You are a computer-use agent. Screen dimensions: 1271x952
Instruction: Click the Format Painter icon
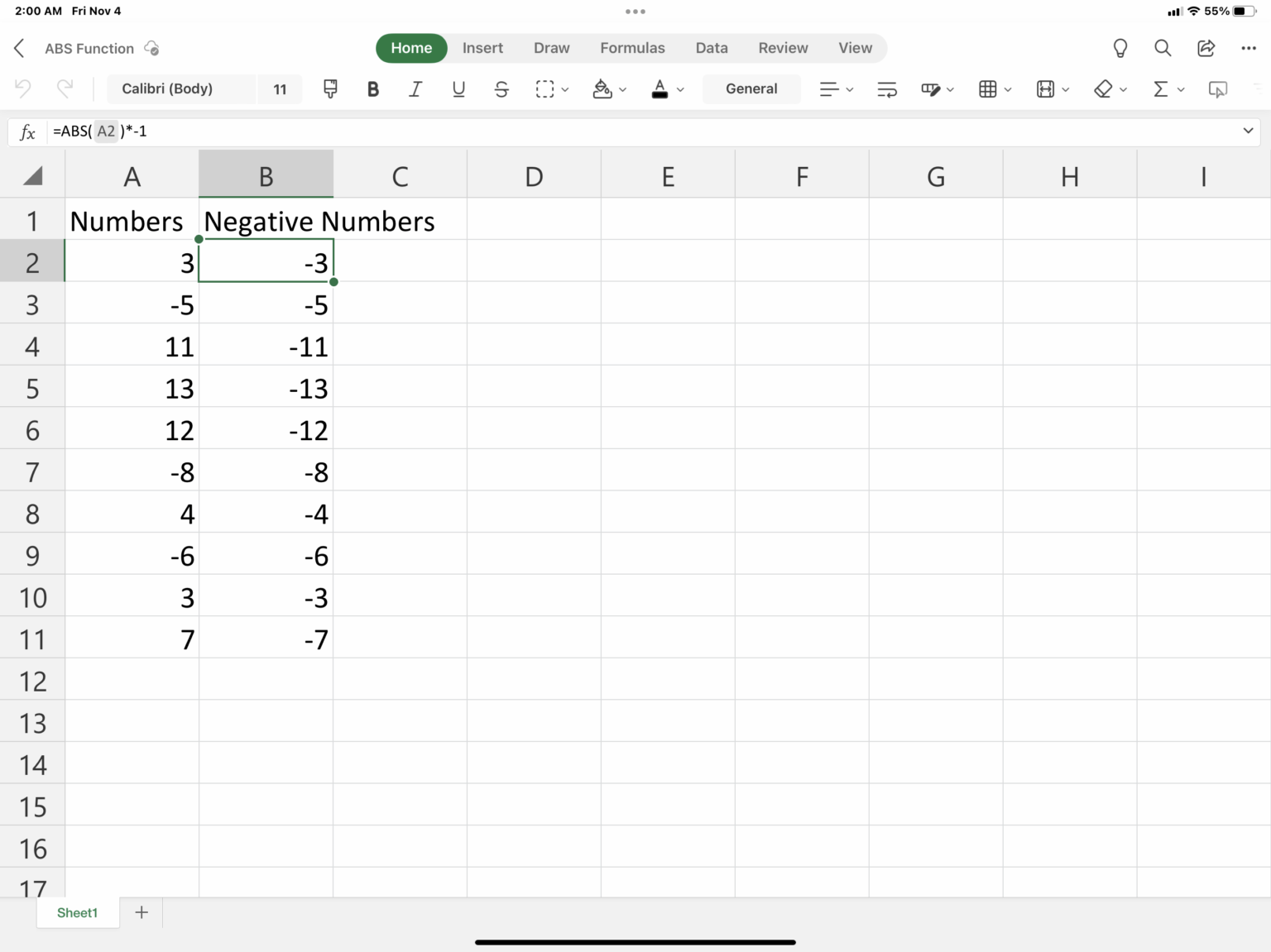[330, 89]
